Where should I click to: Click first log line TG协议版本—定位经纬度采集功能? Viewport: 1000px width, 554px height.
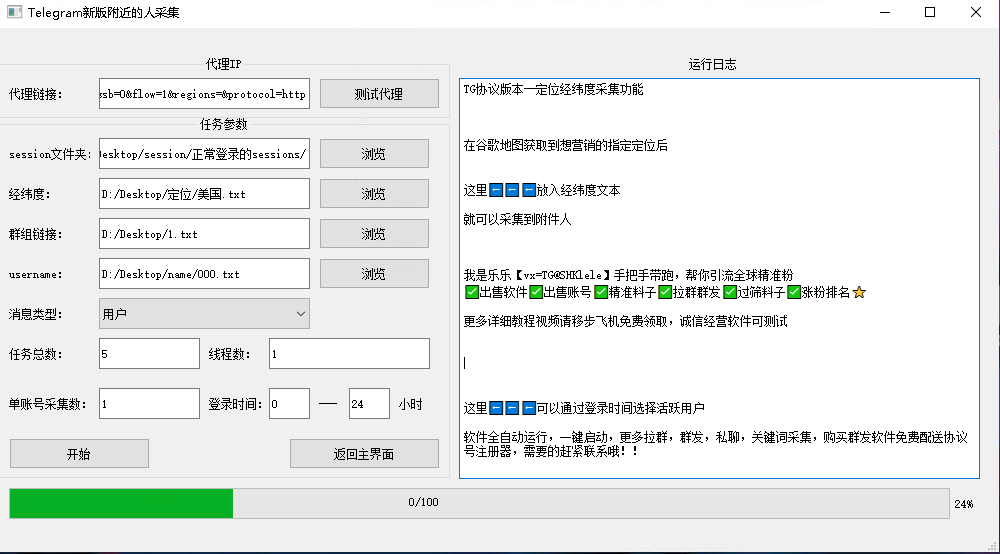pyautogui.click(x=554, y=89)
